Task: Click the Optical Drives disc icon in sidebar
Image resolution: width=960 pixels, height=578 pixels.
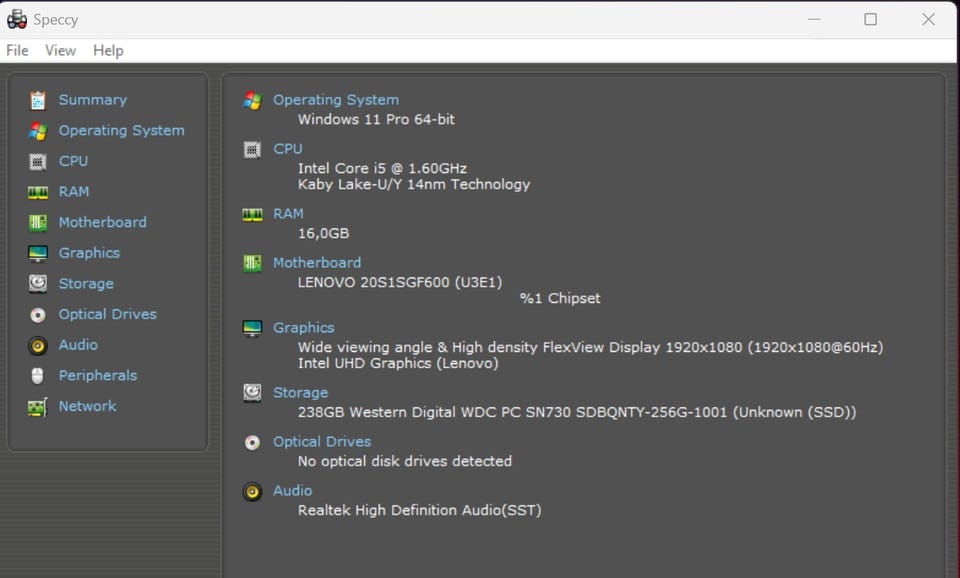Action: [x=37, y=315]
